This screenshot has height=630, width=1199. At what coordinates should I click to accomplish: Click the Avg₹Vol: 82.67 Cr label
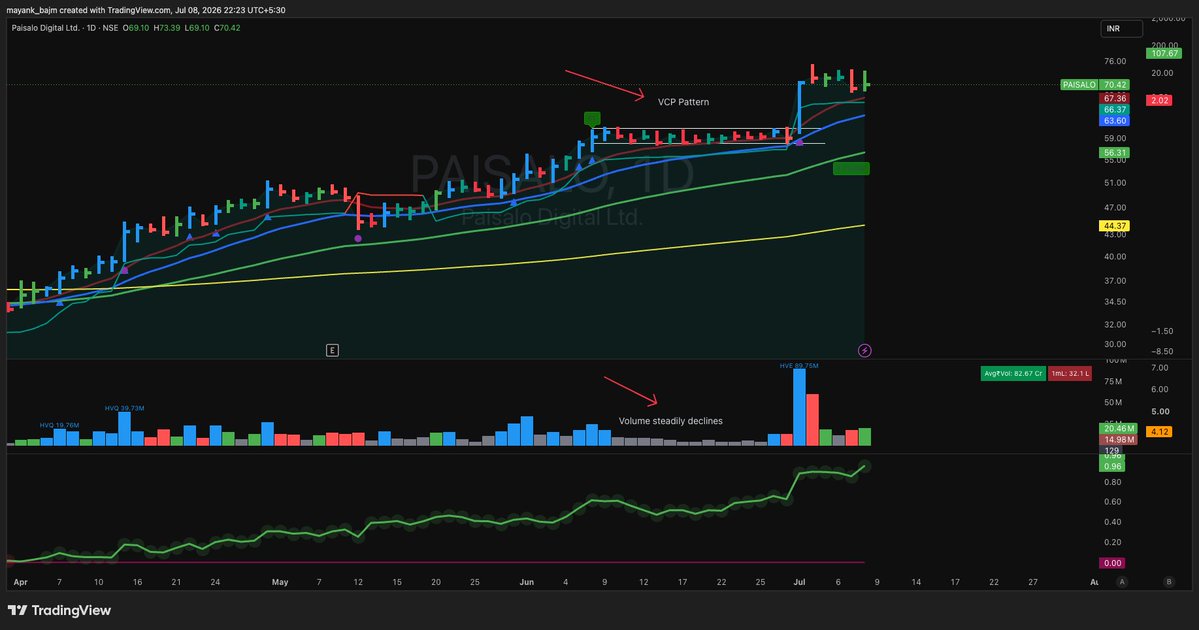tap(1013, 373)
